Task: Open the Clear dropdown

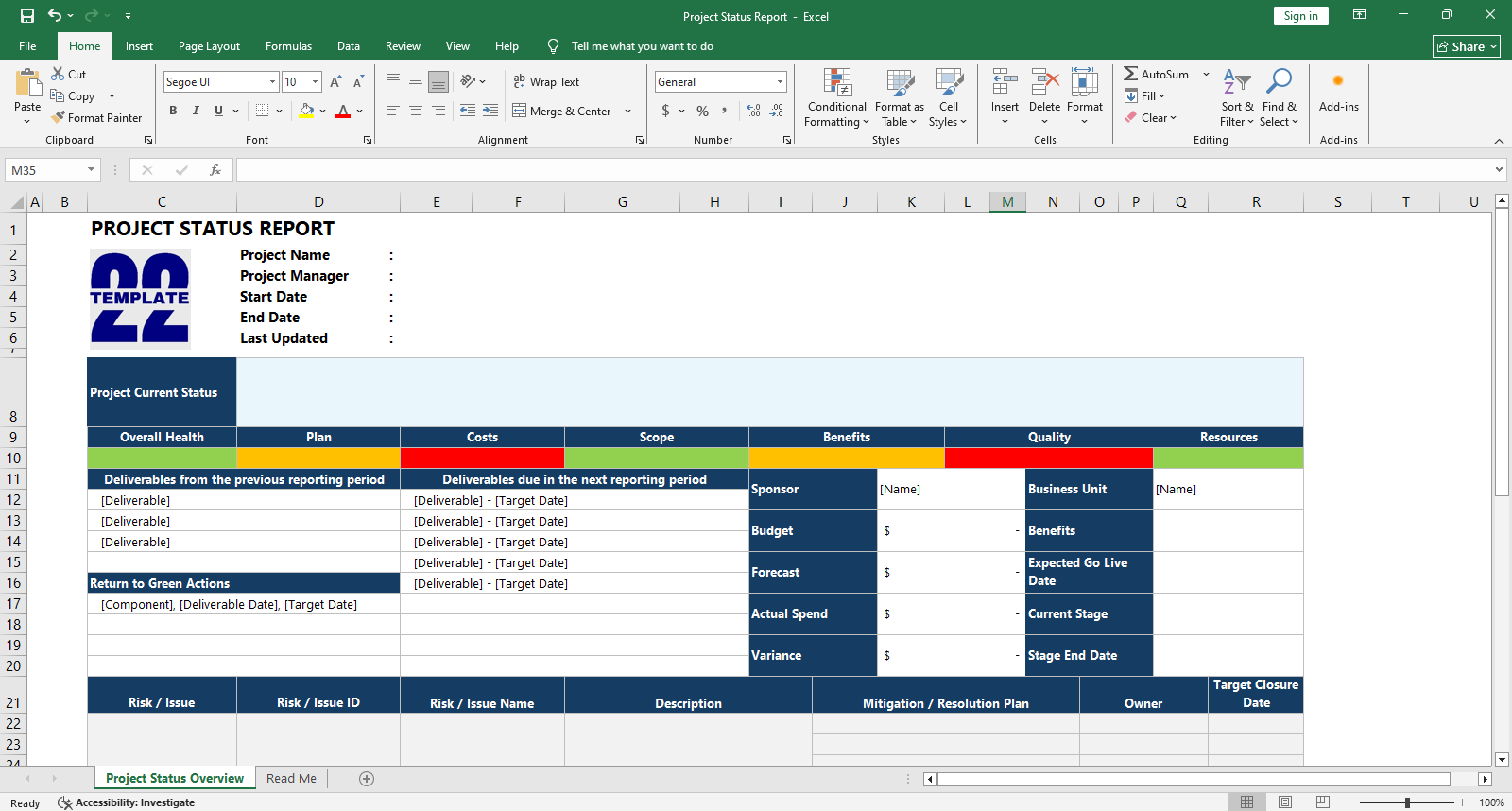Action: (1150, 117)
